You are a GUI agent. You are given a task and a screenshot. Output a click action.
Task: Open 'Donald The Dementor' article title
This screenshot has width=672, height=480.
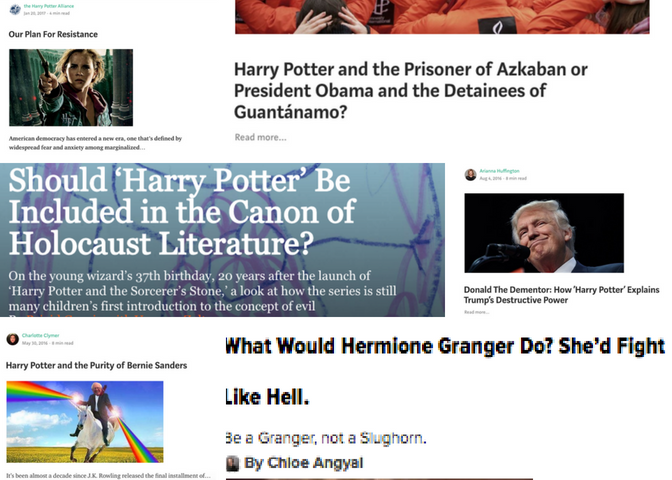tap(561, 295)
